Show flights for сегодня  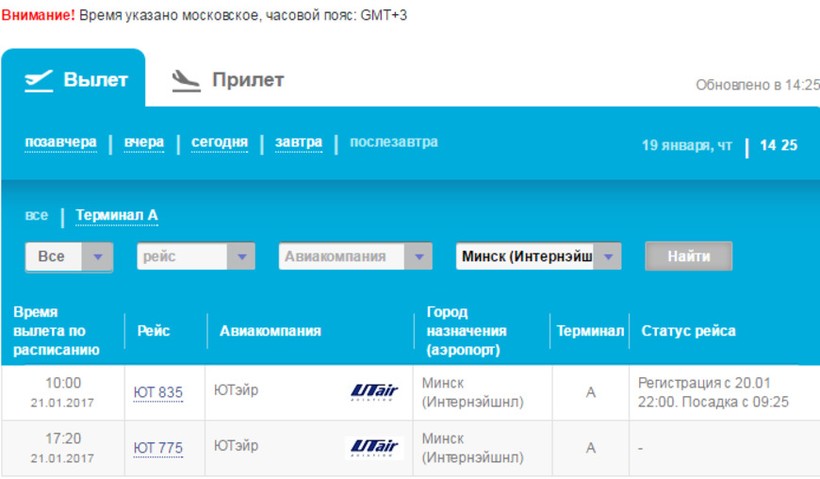[x=219, y=142]
